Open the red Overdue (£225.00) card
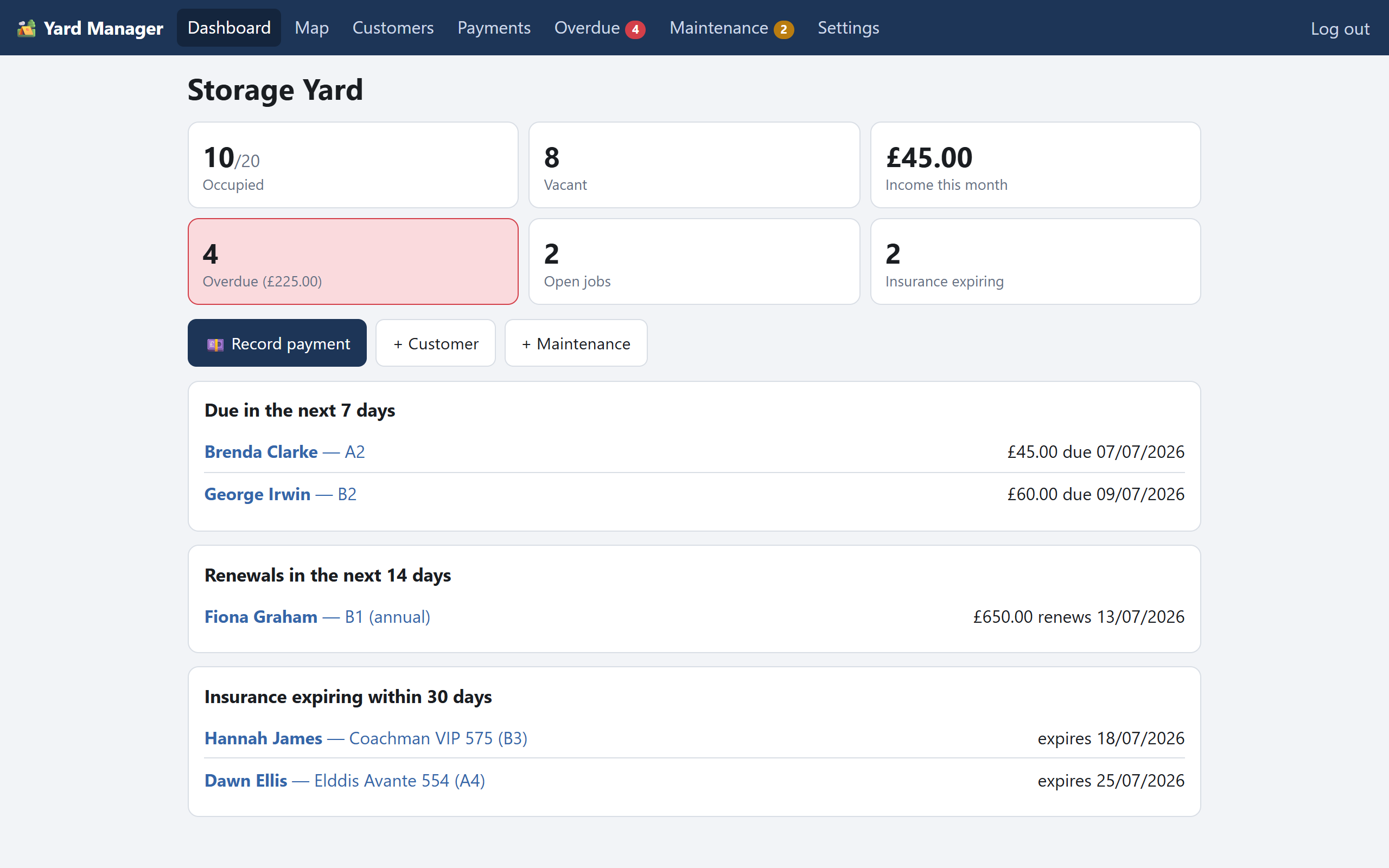The height and width of the screenshot is (868, 1389). click(353, 261)
